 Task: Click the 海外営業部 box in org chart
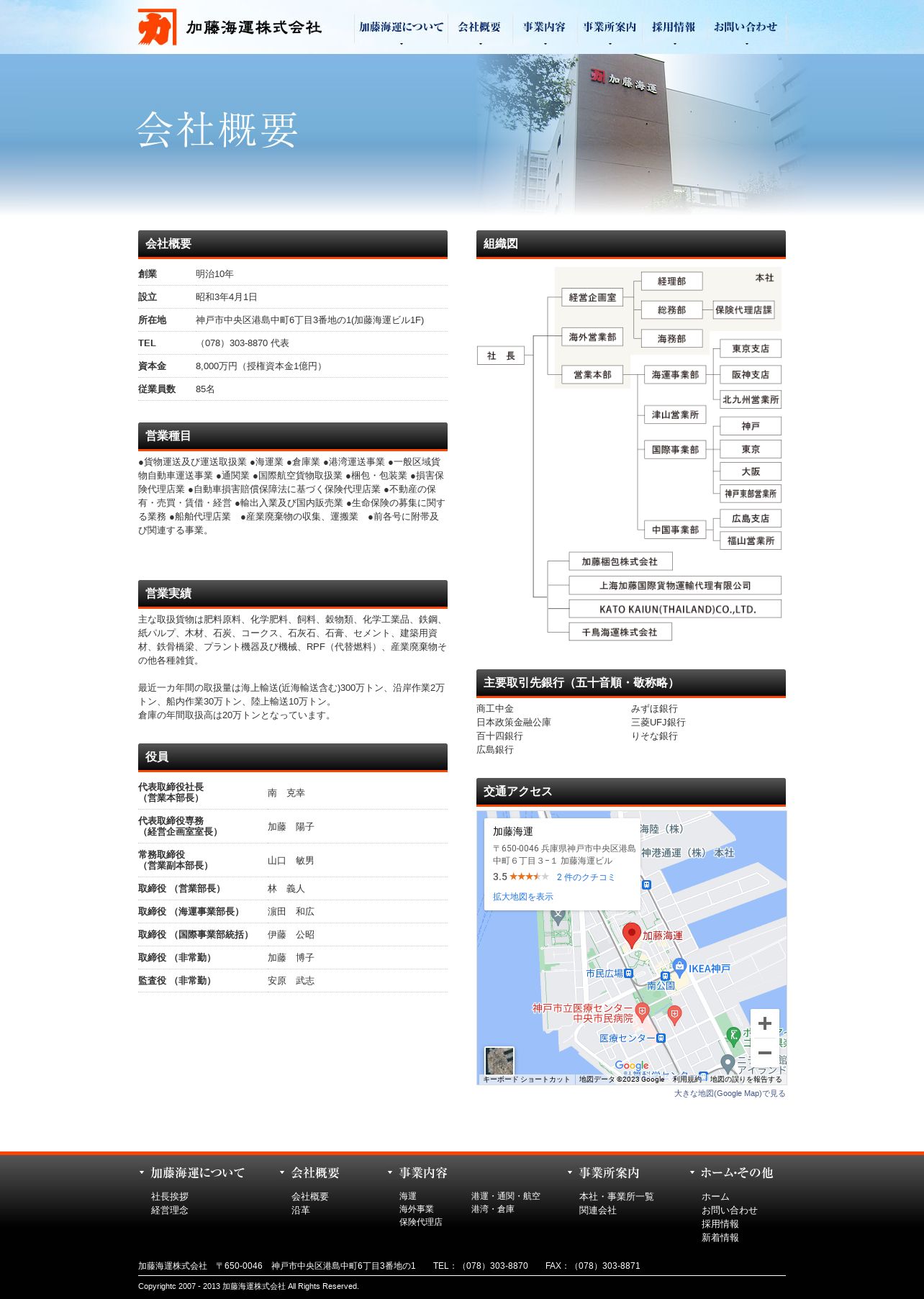pyautogui.click(x=592, y=337)
